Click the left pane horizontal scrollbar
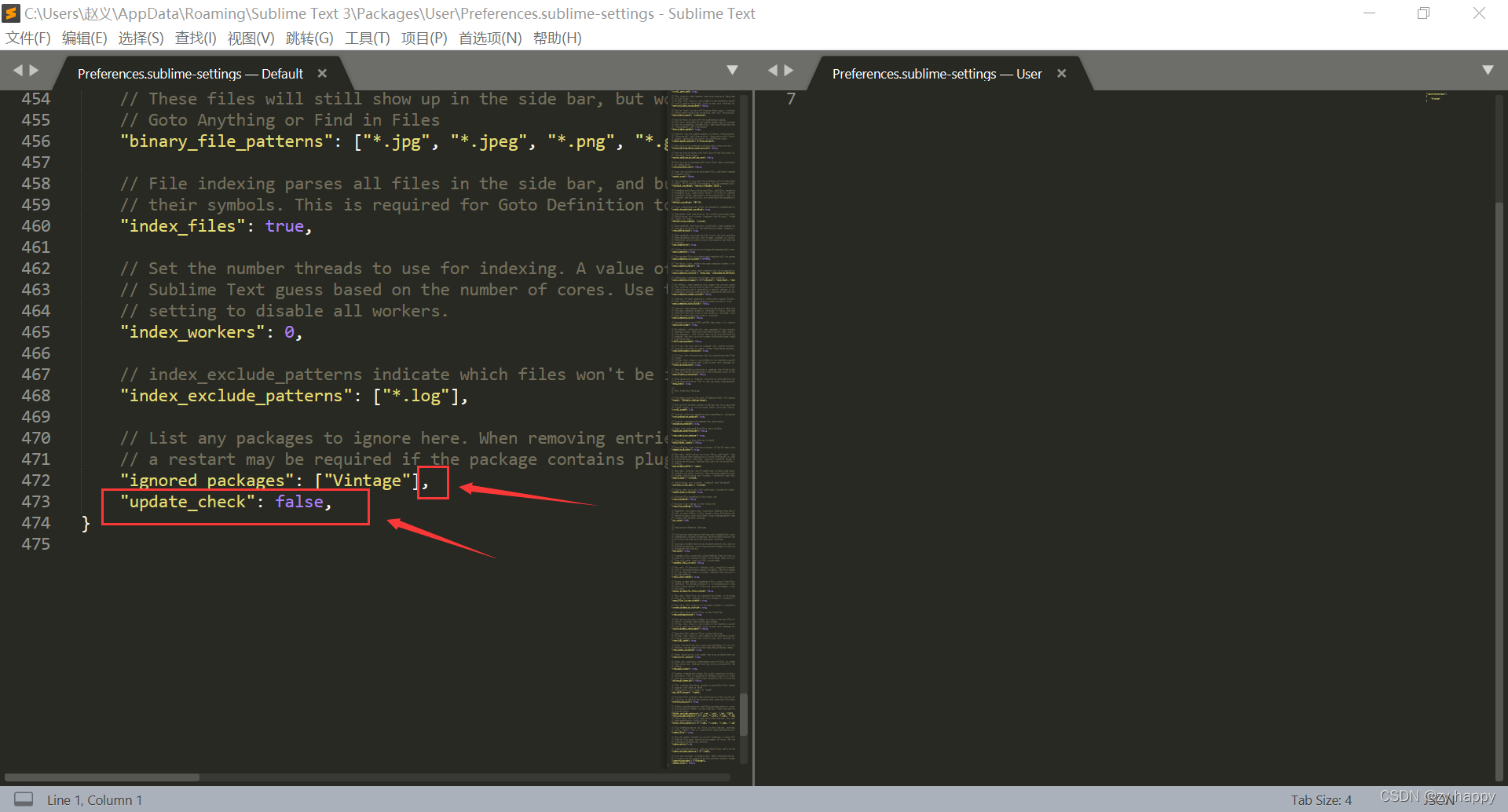The height and width of the screenshot is (812, 1508). [x=102, y=777]
